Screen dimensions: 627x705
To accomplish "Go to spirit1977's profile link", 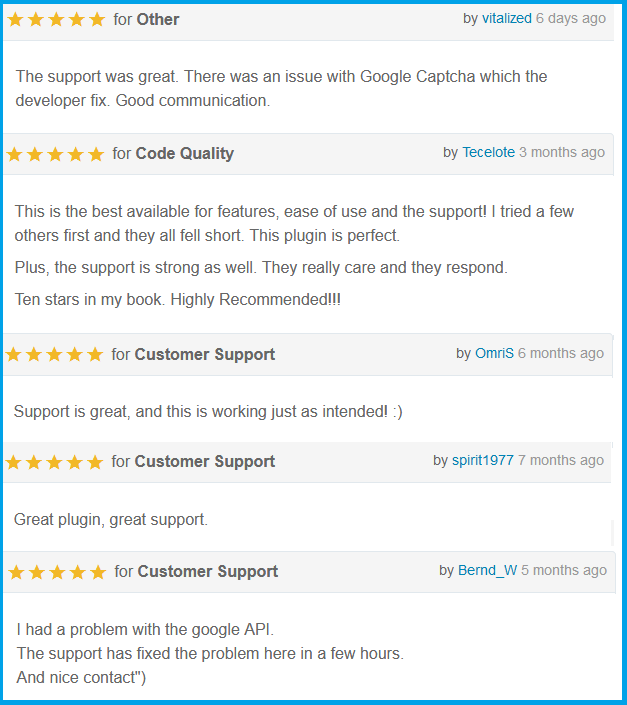I will 483,460.
